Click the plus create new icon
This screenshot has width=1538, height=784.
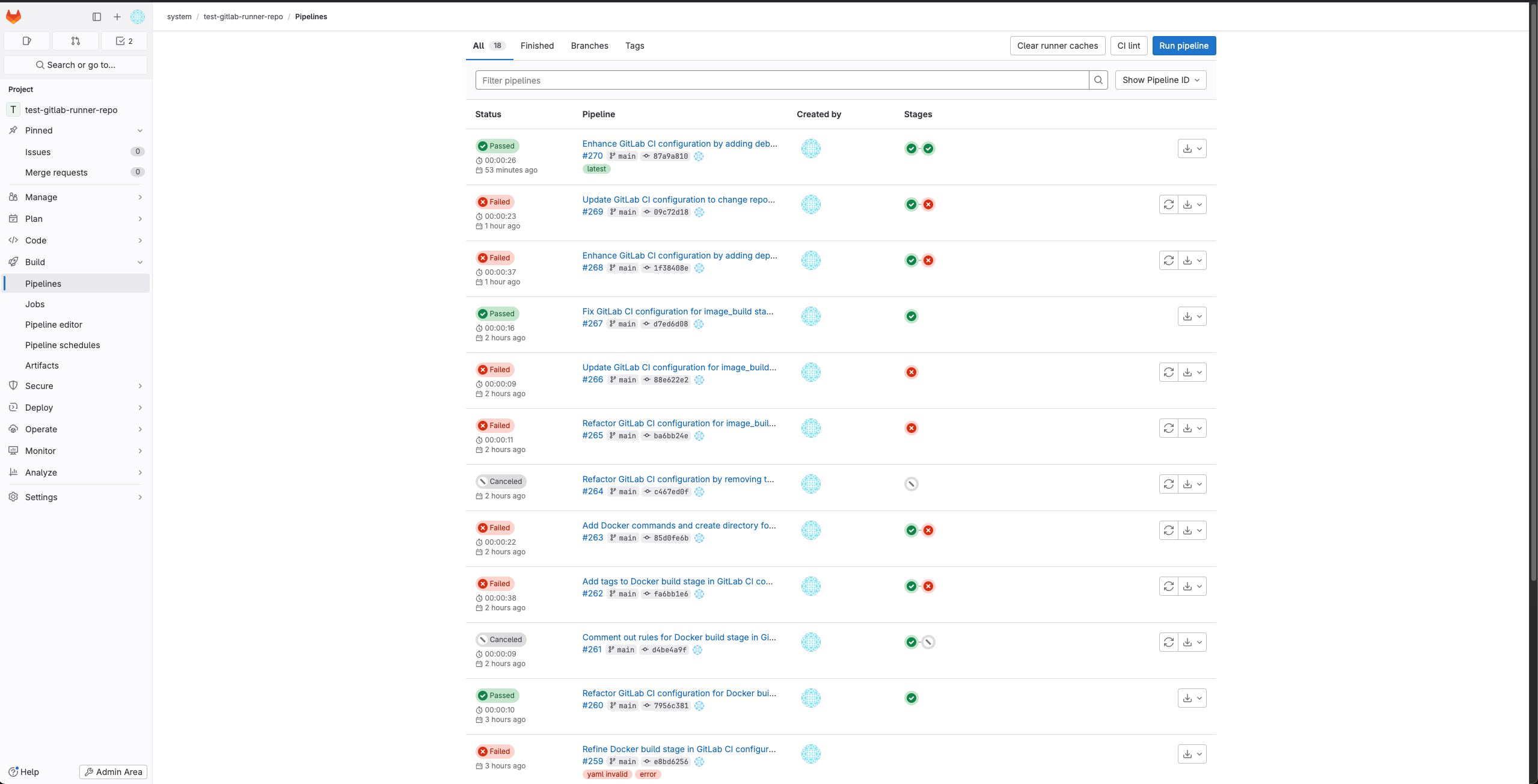pos(117,17)
